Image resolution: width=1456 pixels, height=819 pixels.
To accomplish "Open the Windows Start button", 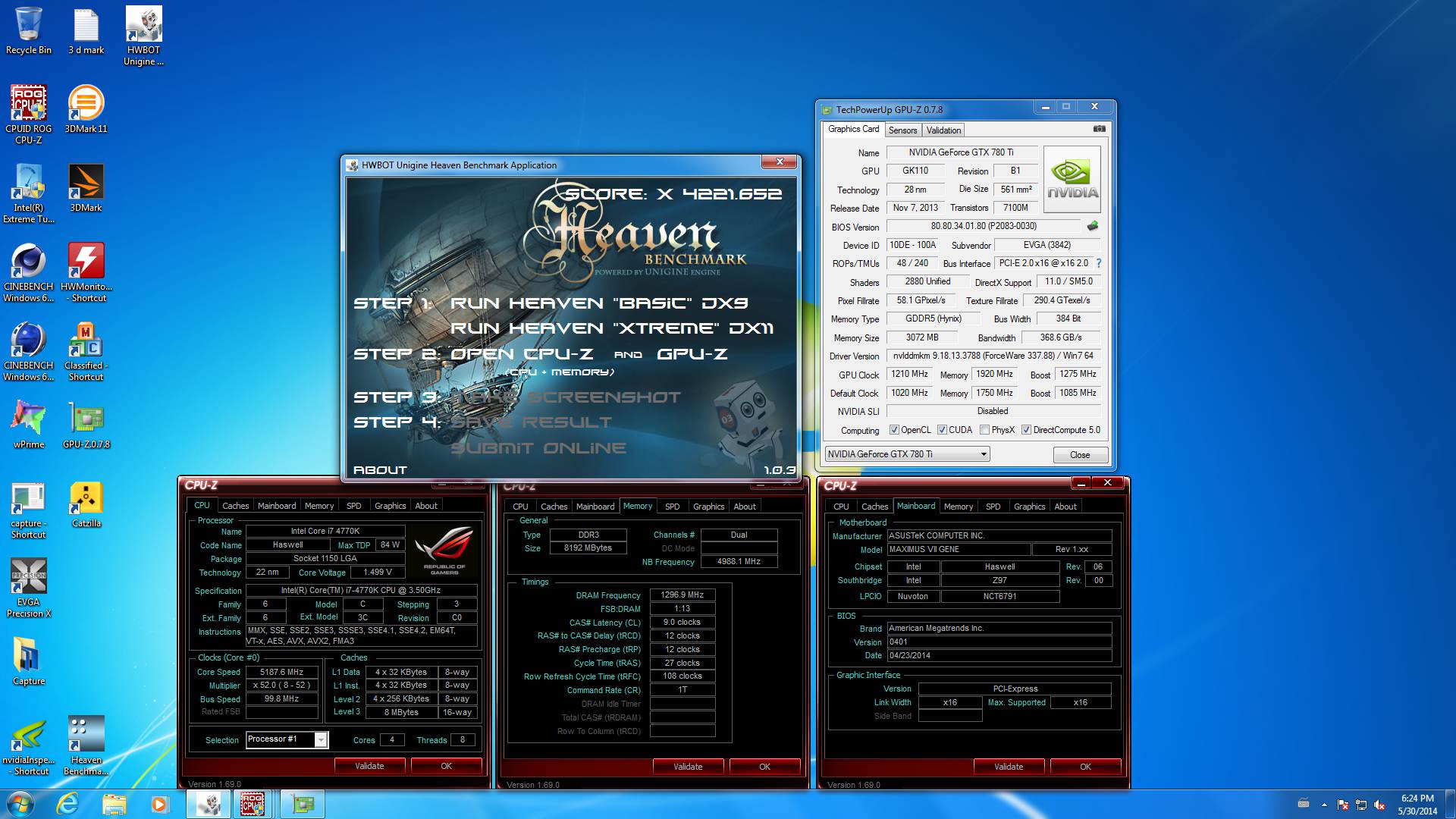I will (20, 804).
